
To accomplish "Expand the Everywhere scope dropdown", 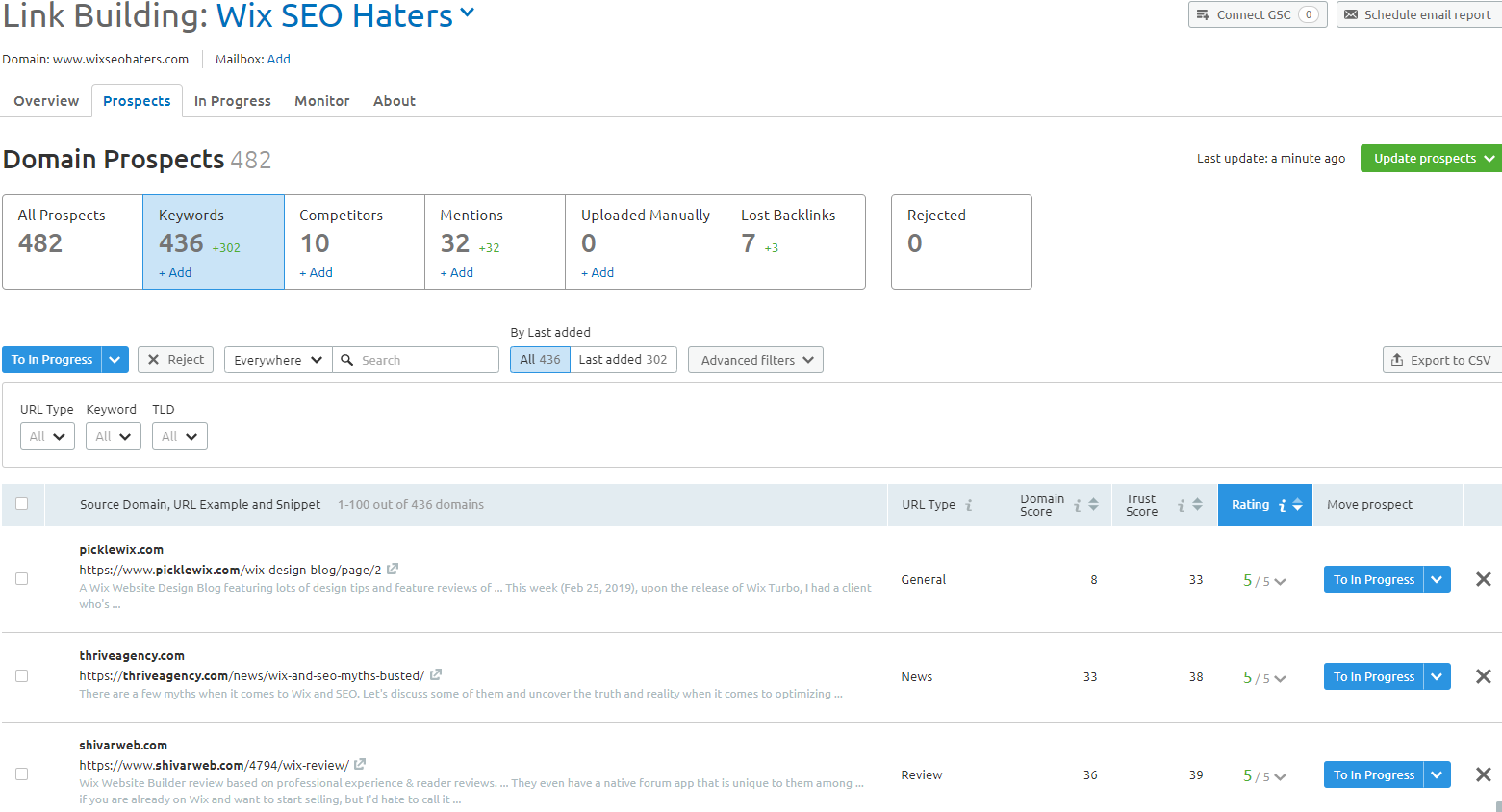I will pos(277,359).
